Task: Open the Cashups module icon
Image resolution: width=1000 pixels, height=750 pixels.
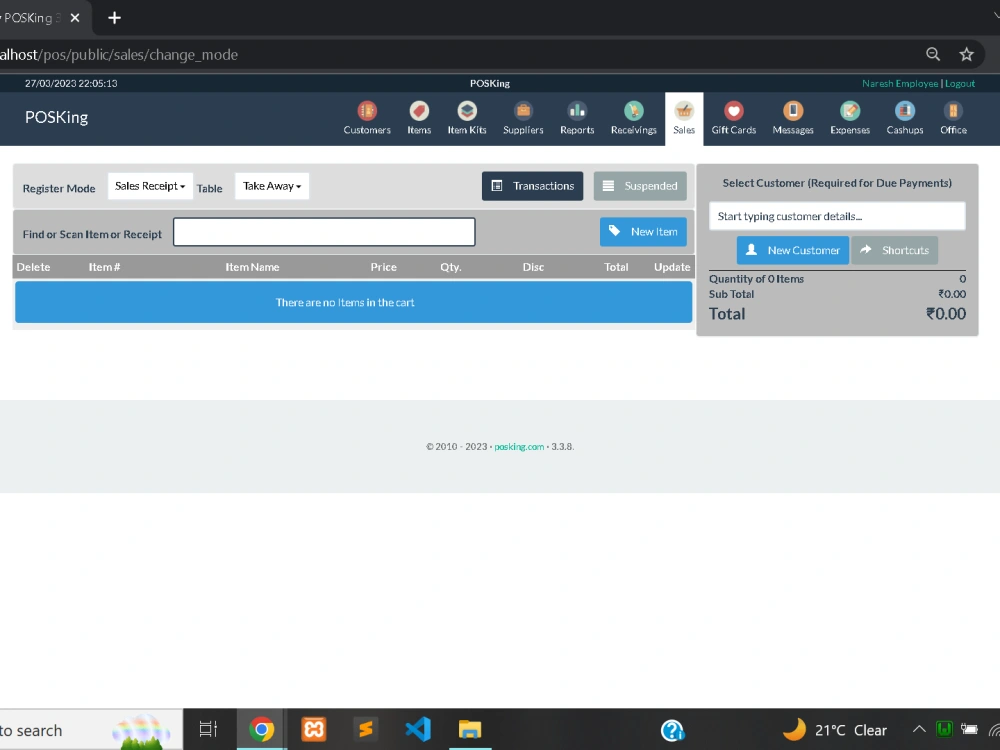Action: point(904,111)
